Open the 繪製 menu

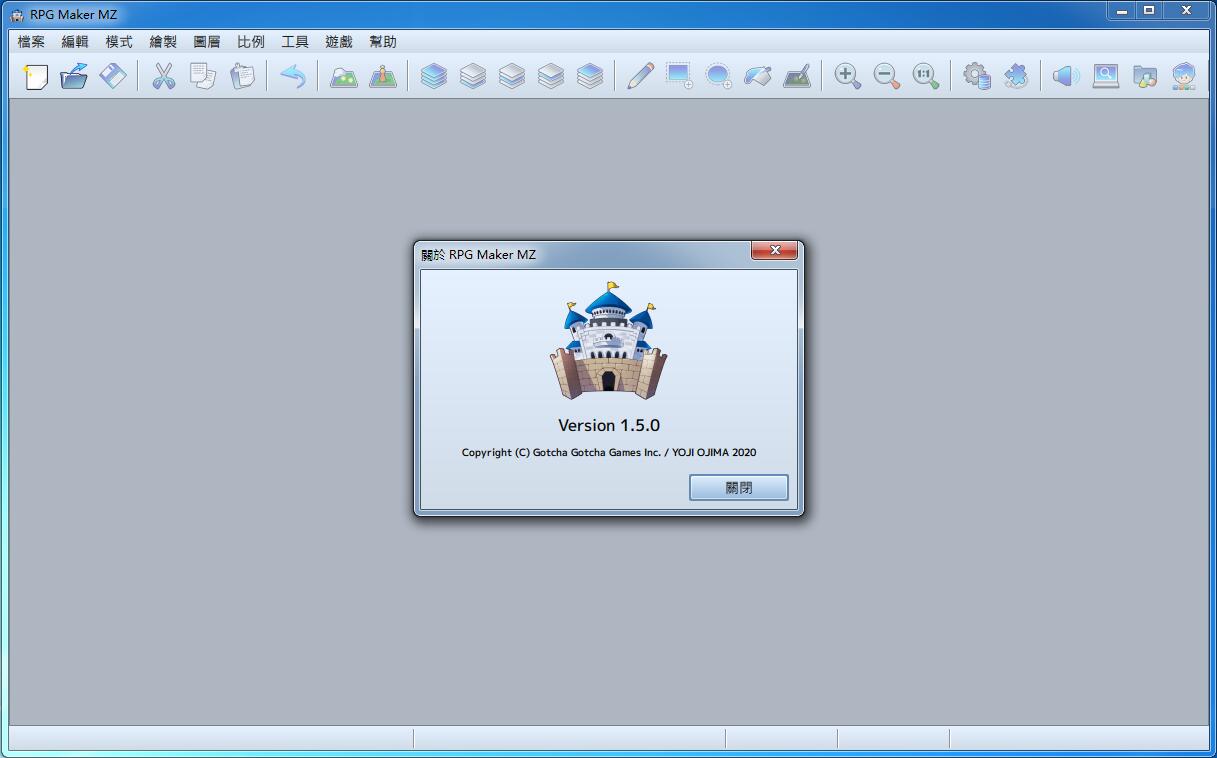(x=163, y=42)
